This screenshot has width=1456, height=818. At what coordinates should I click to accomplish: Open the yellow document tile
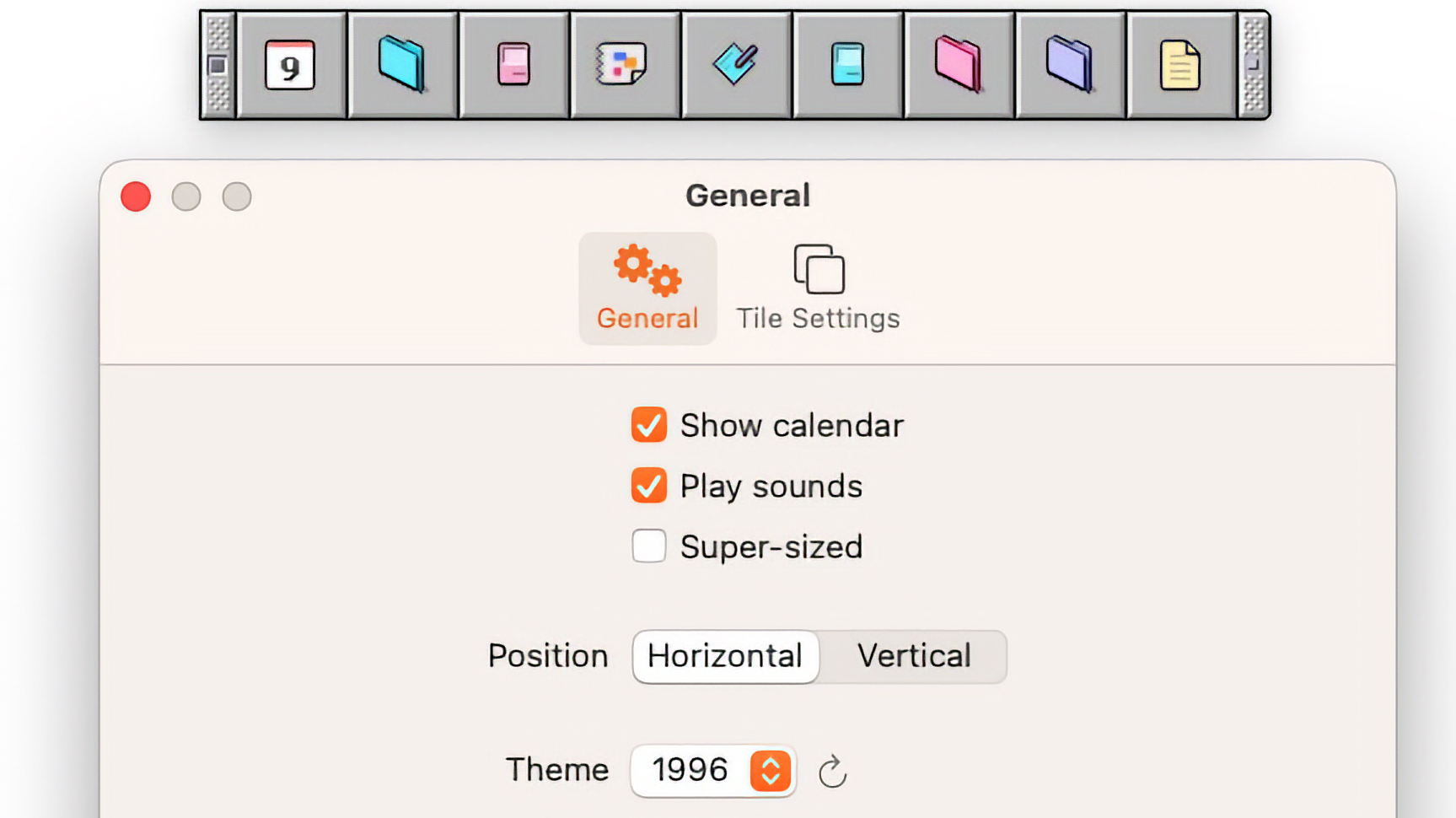pos(1180,65)
